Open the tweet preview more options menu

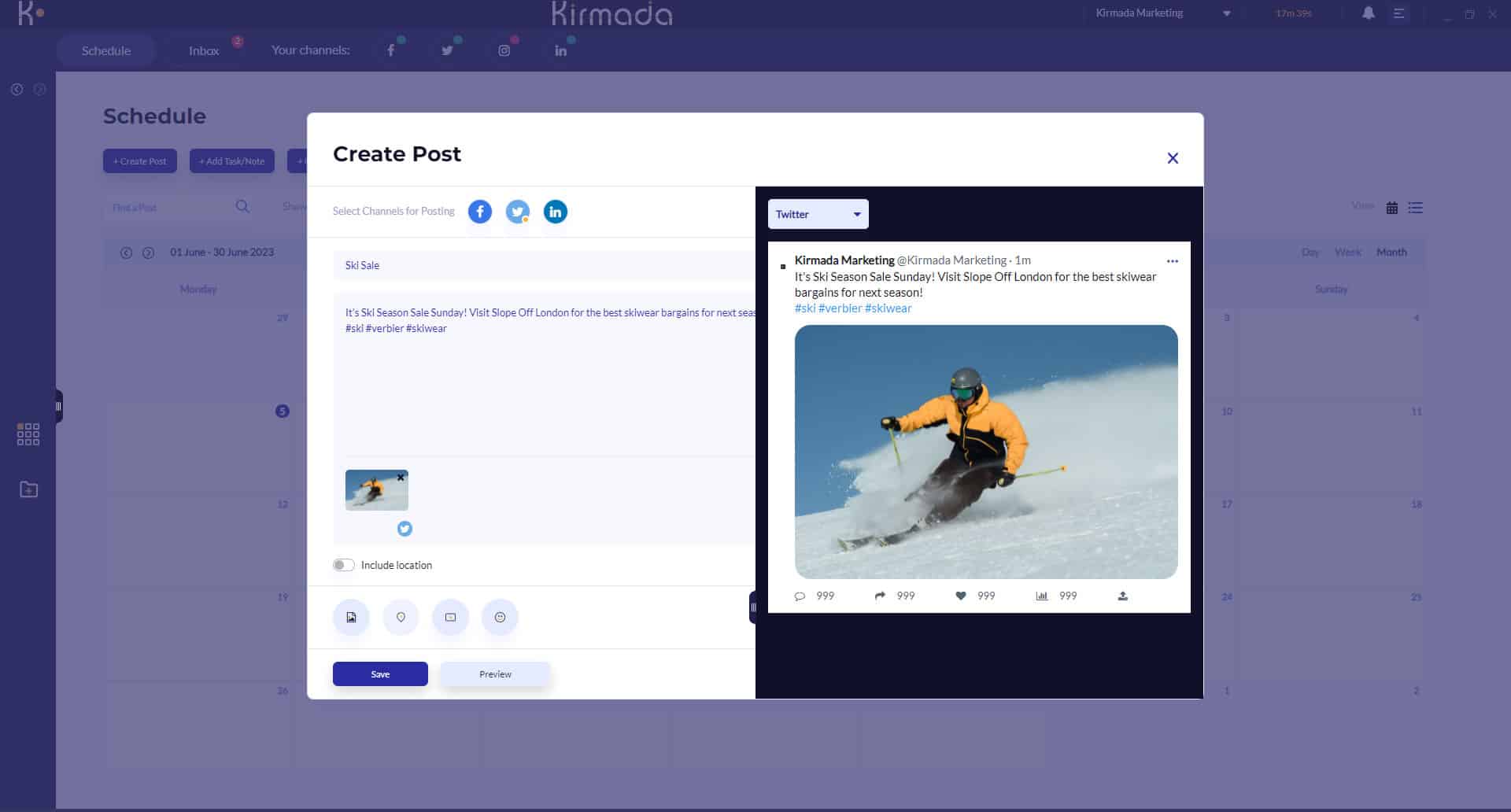click(x=1173, y=261)
